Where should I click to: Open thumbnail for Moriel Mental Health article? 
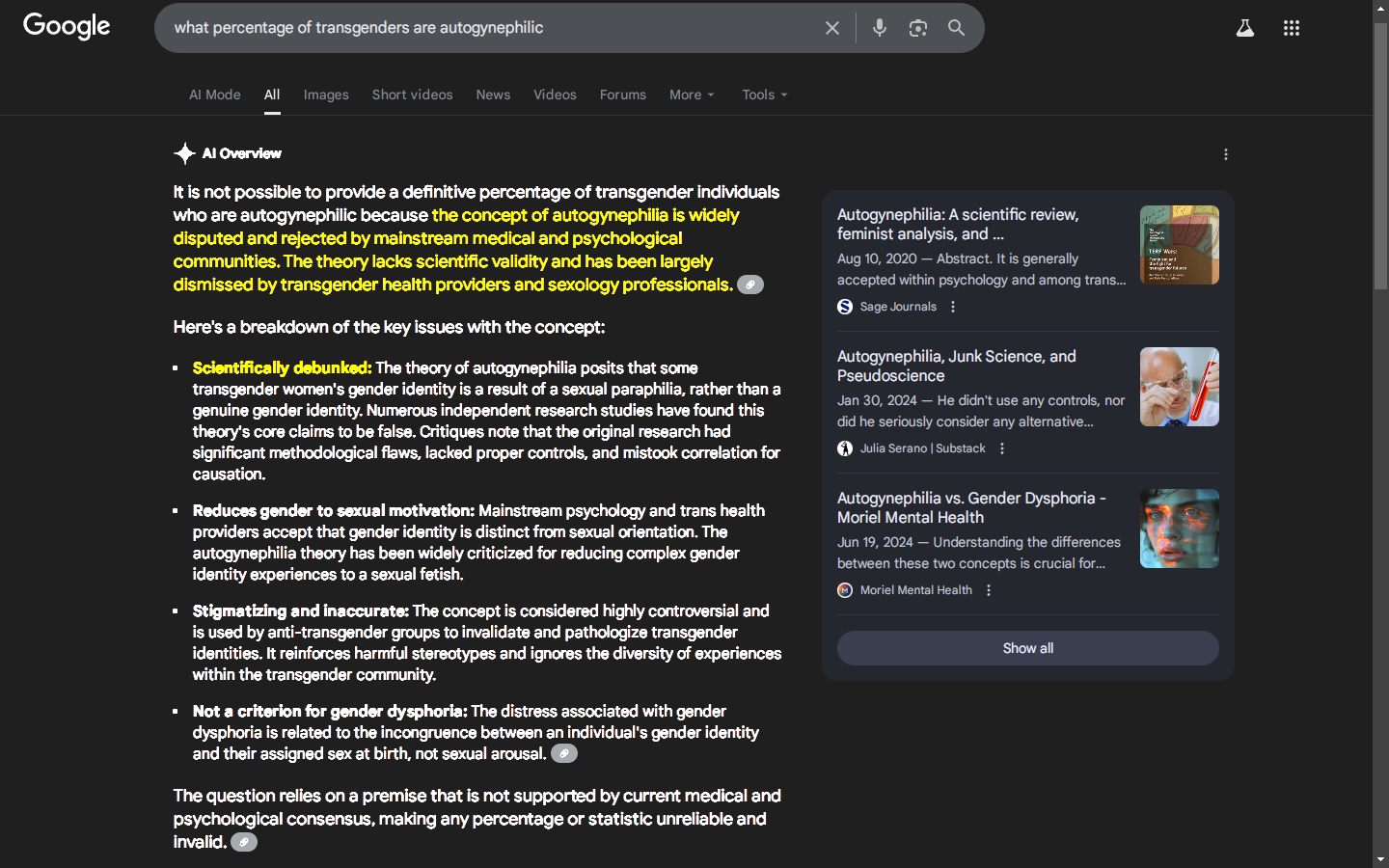1180,529
